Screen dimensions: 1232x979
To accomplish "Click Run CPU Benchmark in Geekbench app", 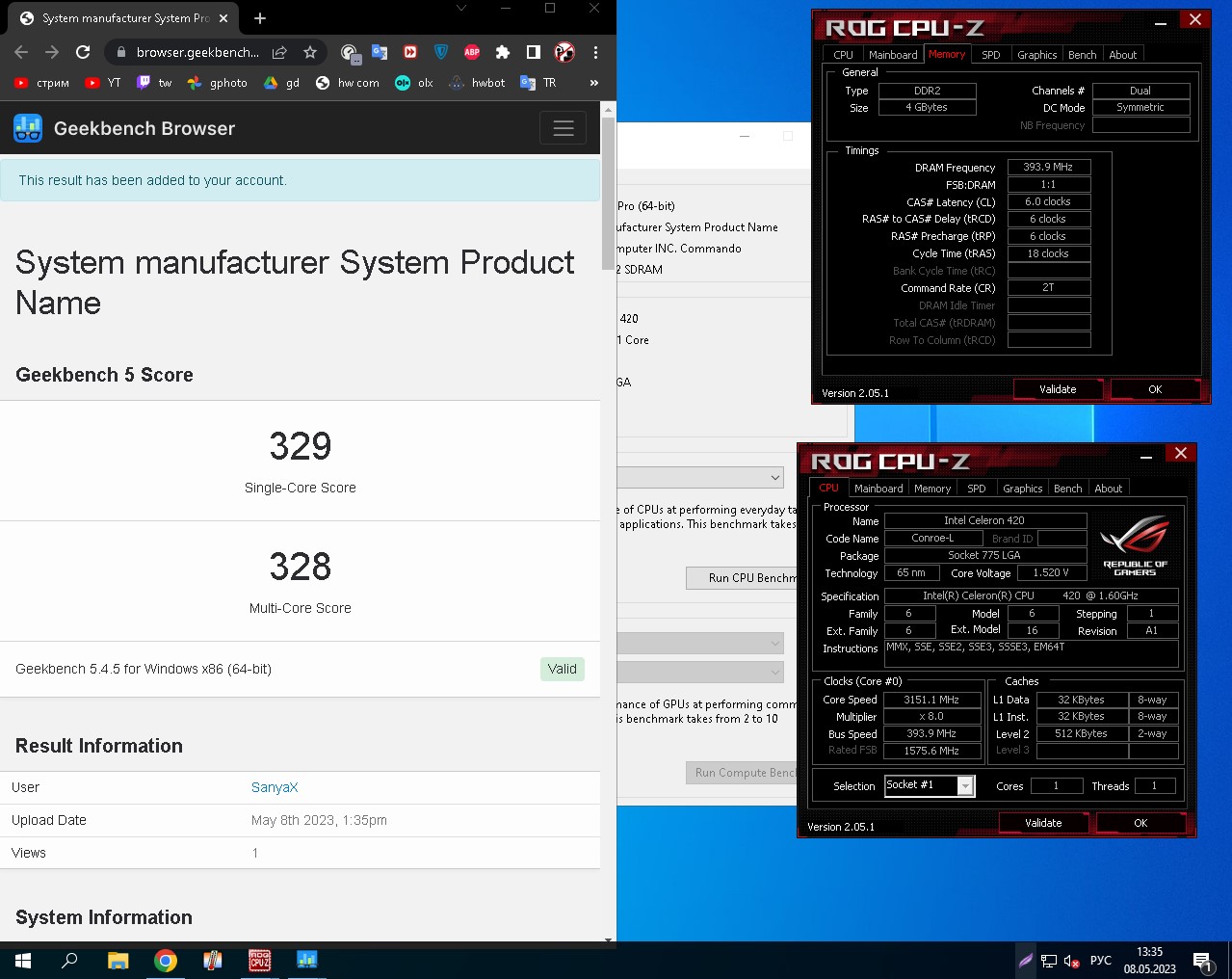I will [742, 578].
